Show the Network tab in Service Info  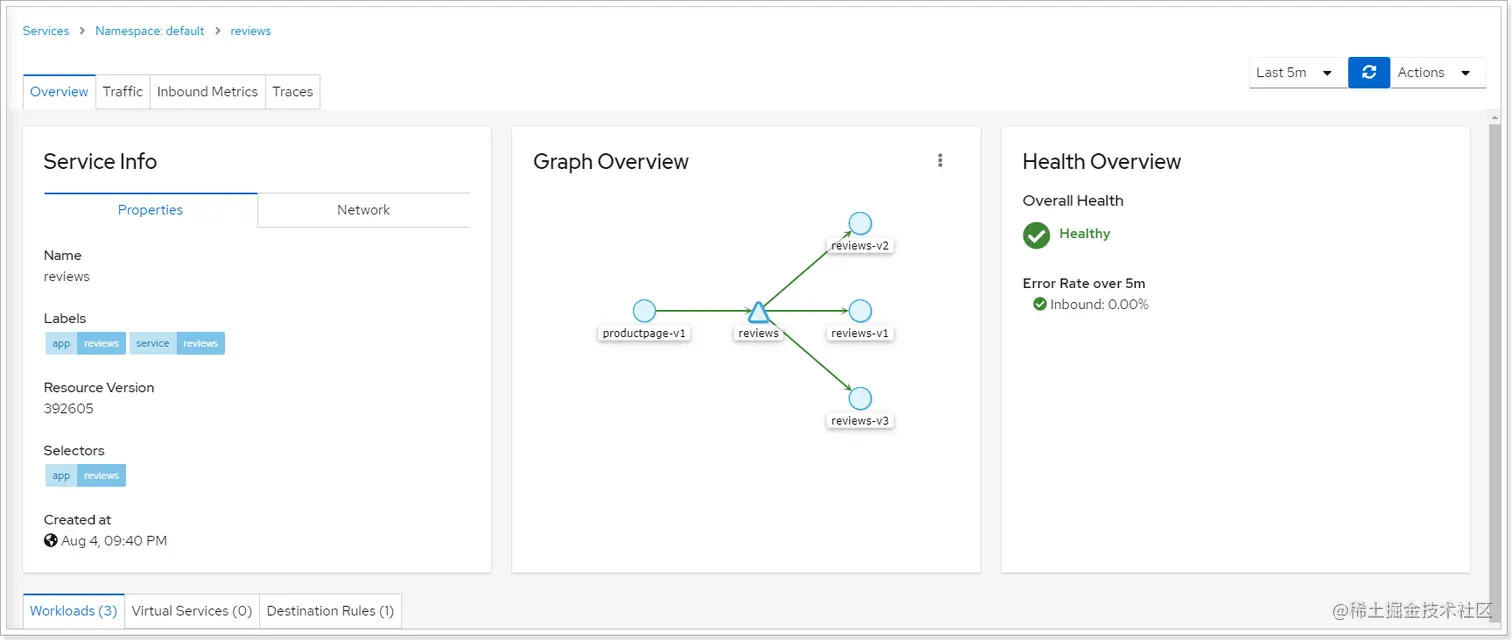[364, 210]
